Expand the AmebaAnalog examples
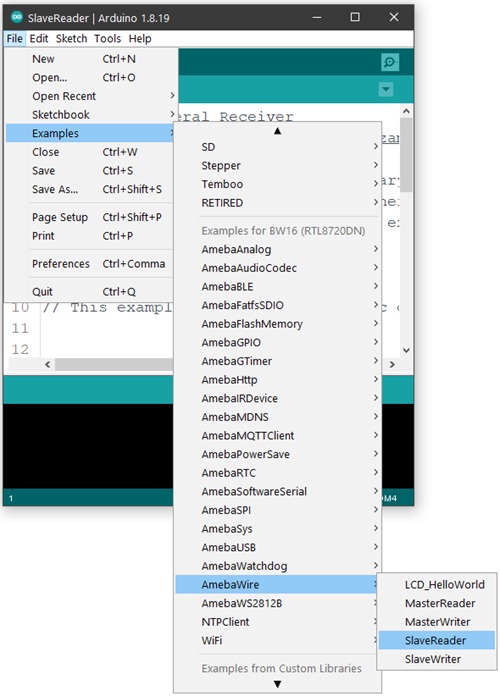500x696 pixels. coord(278,249)
